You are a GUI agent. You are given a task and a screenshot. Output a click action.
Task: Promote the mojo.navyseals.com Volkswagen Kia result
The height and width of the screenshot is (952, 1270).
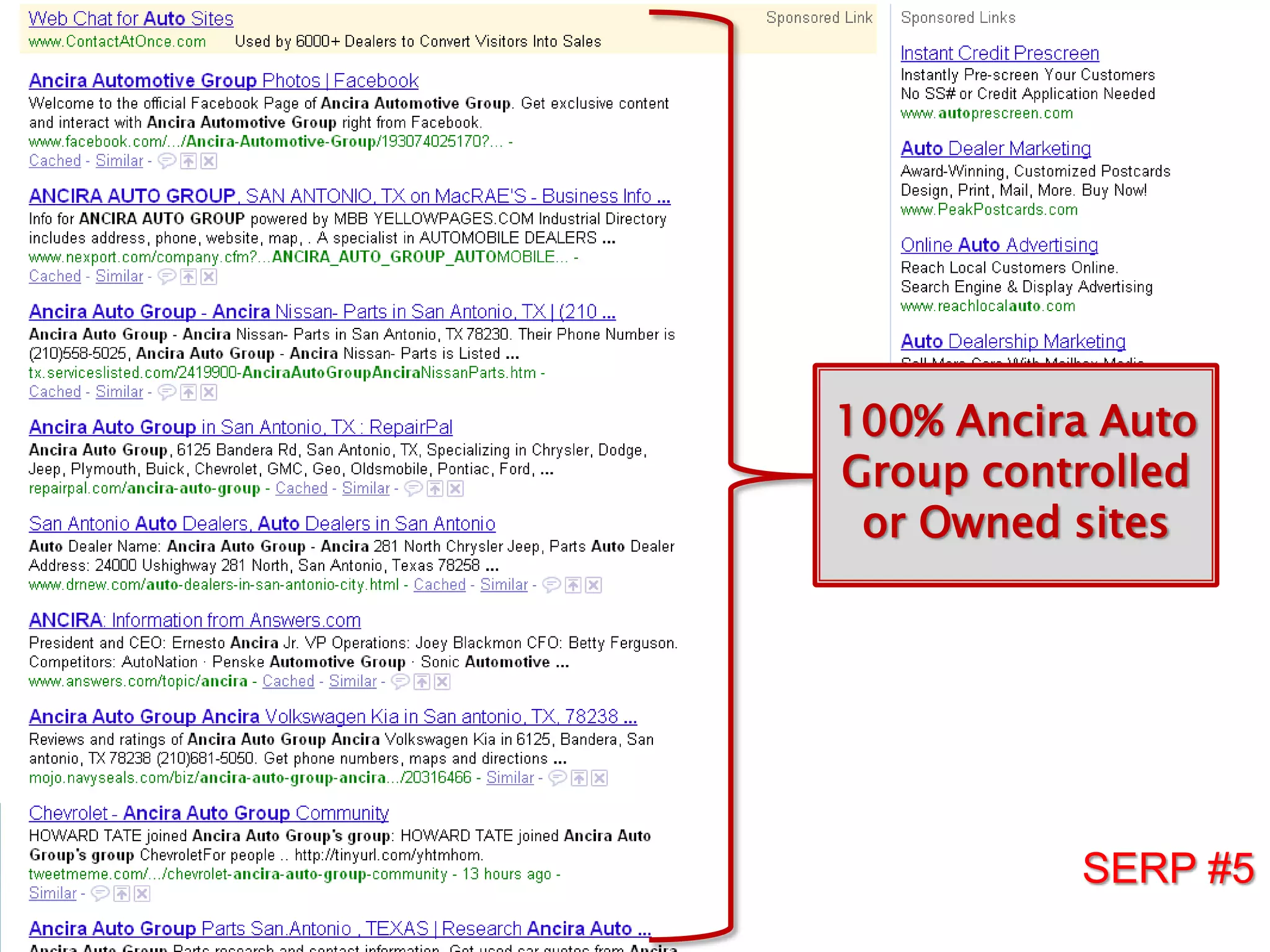coord(579,778)
